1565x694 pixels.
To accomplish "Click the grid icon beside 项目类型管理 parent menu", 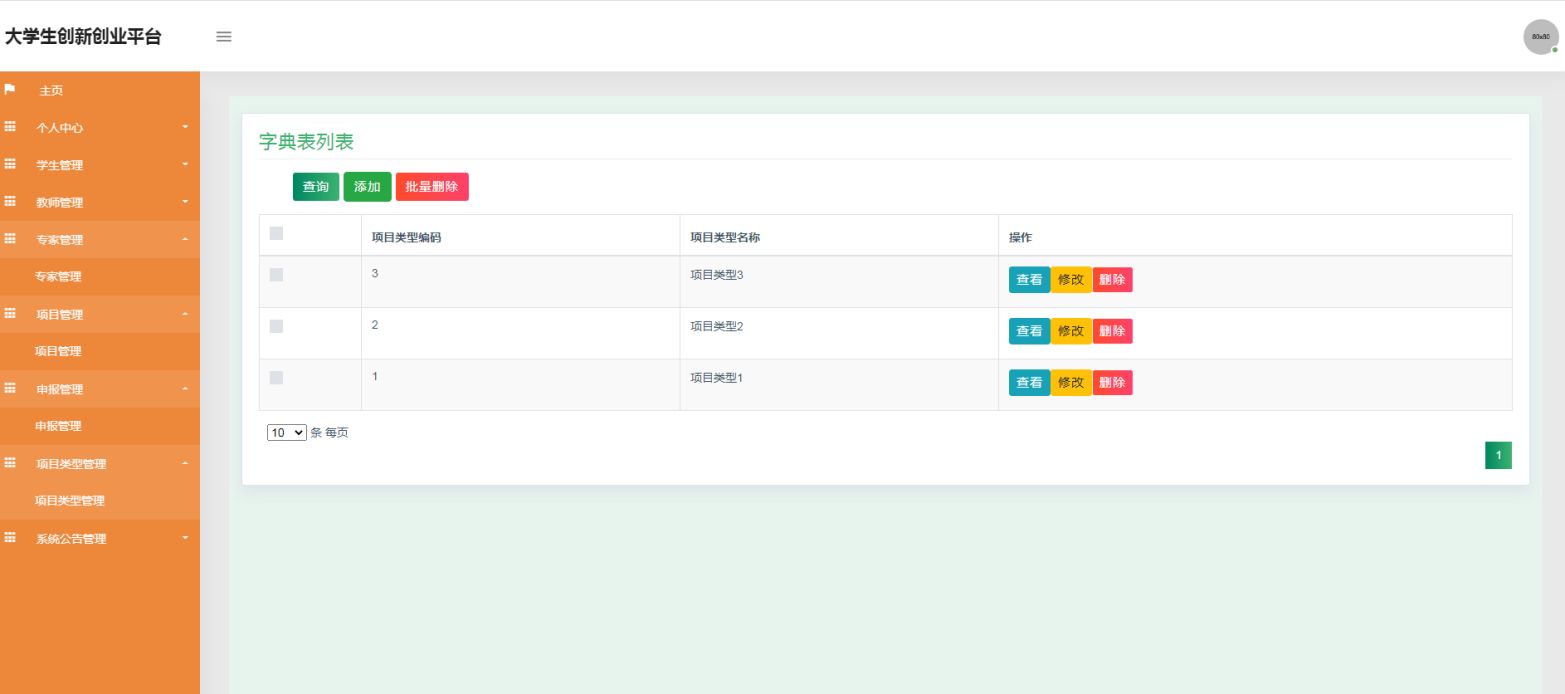I will (10, 463).
